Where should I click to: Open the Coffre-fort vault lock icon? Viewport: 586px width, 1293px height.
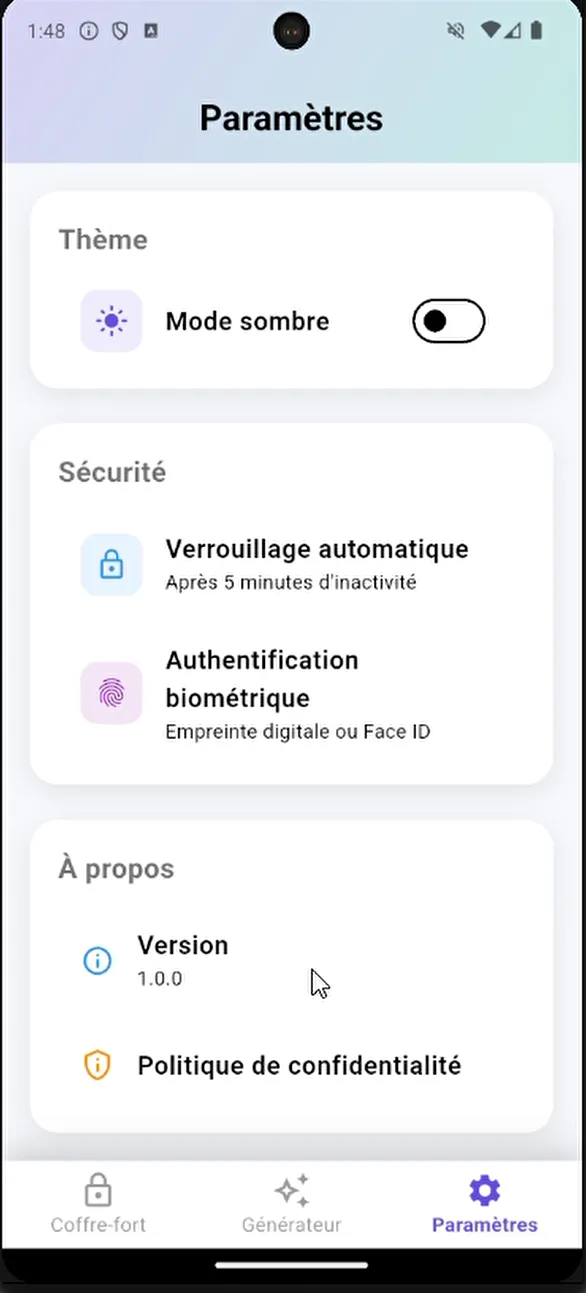pyautogui.click(x=97, y=1190)
